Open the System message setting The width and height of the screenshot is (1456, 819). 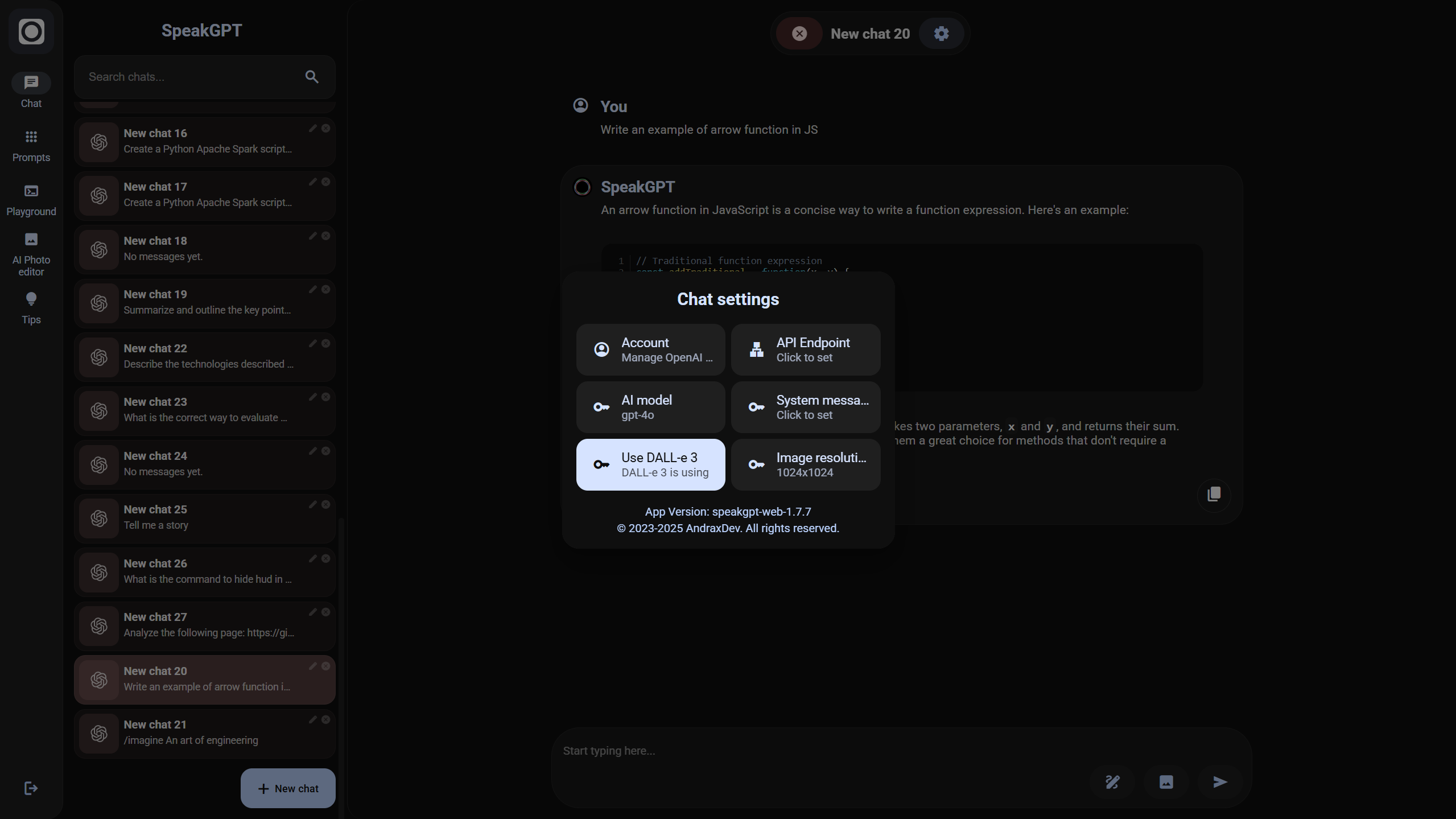click(x=805, y=407)
